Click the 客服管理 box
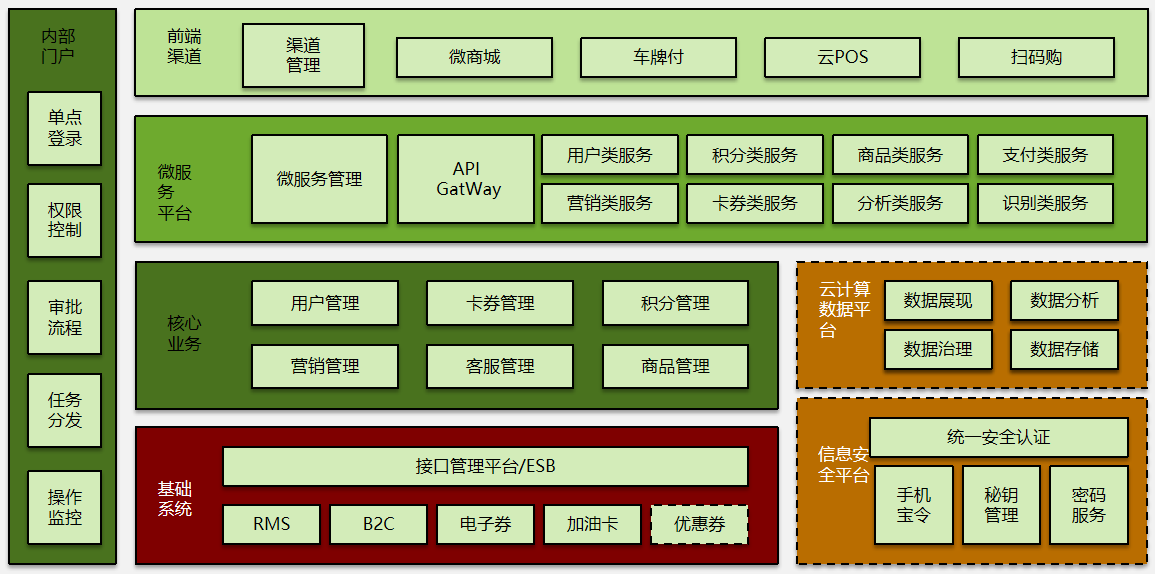Screen dimensions: 1155x574 point(500,366)
